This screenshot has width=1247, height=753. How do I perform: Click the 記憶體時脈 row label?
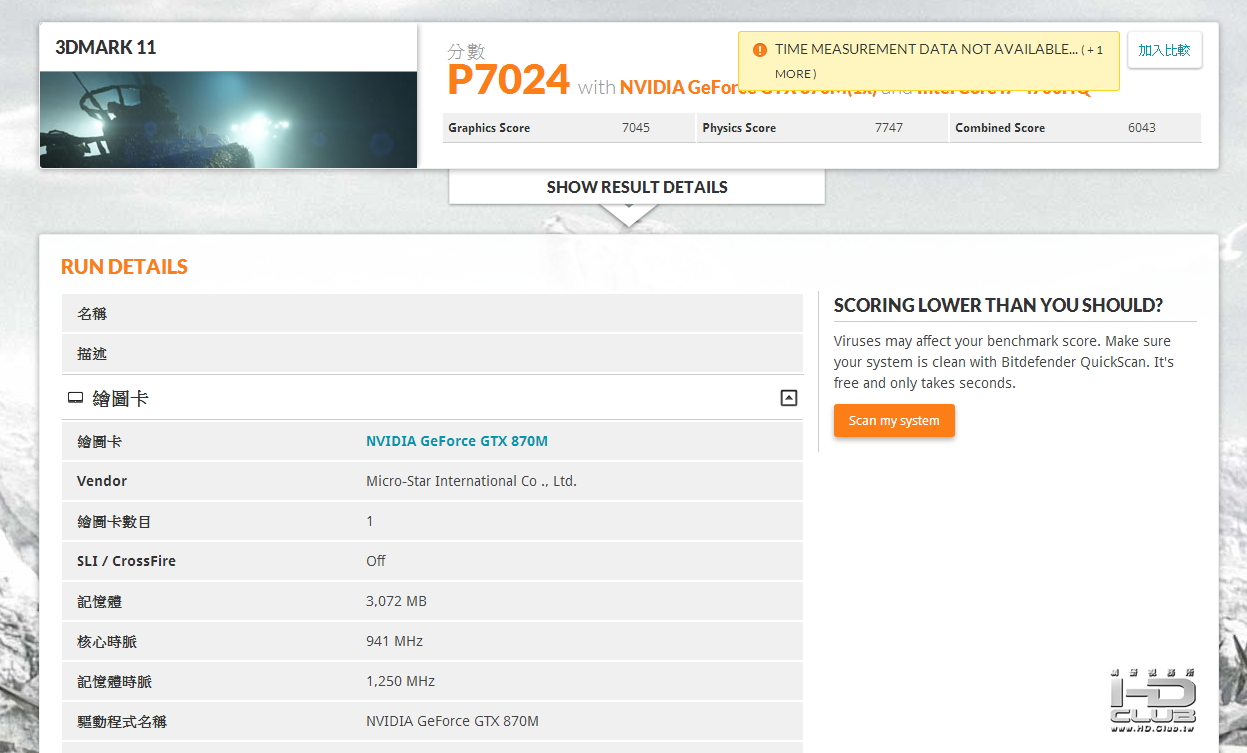point(114,681)
